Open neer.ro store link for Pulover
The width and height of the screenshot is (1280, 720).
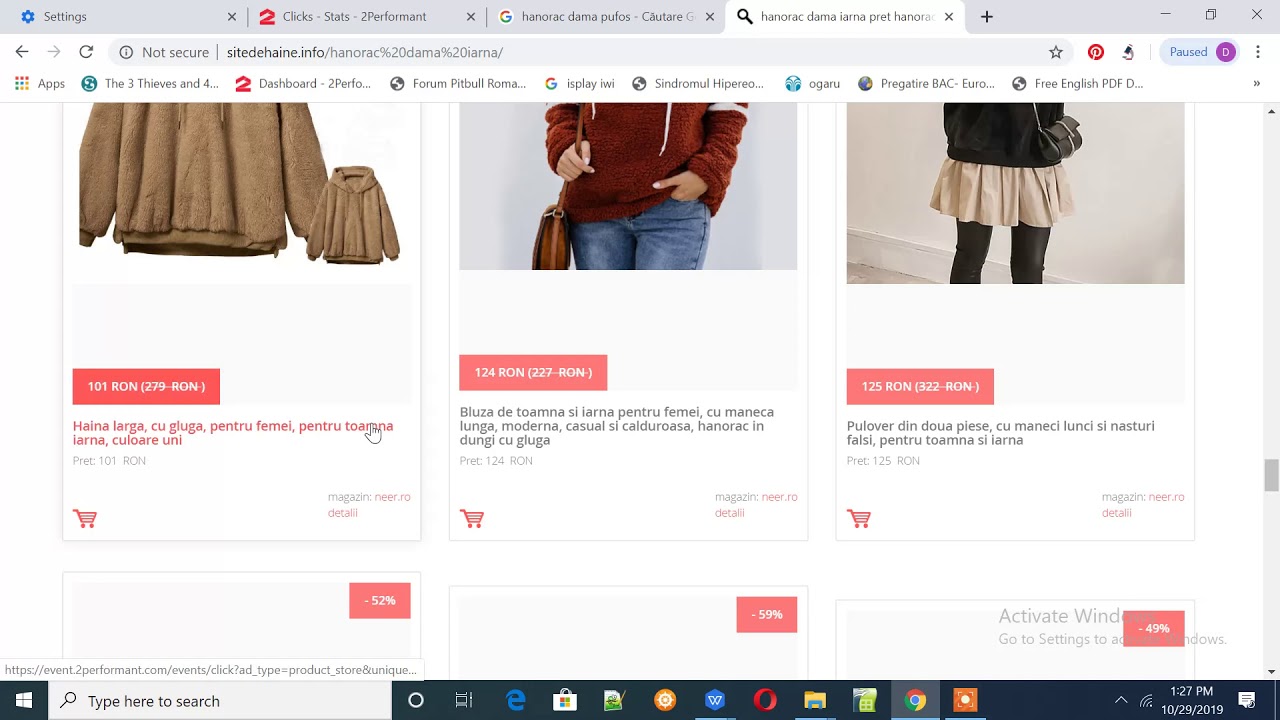coord(1166,496)
